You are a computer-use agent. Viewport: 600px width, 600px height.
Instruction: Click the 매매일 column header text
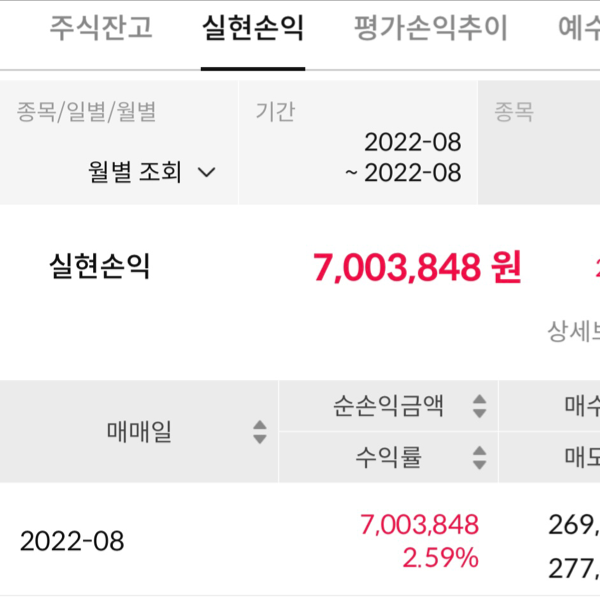click(139, 432)
